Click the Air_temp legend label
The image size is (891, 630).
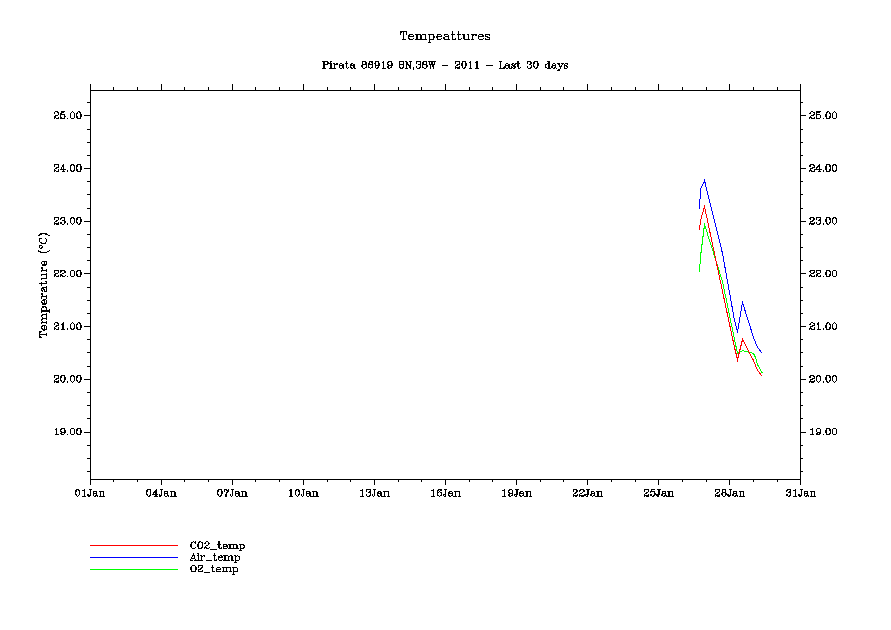coord(215,557)
